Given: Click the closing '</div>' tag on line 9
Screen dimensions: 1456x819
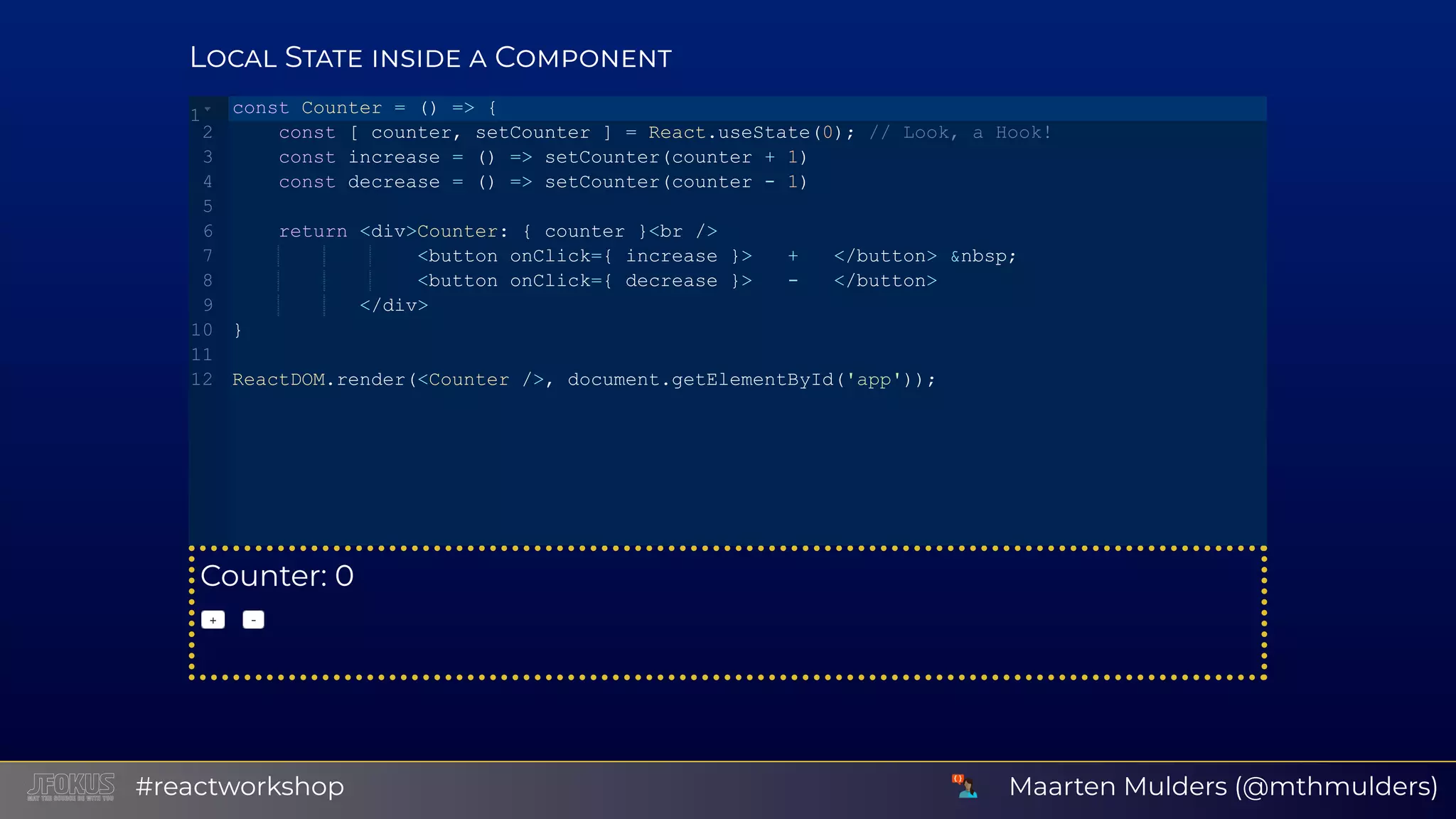Looking at the screenshot, I should [x=394, y=306].
